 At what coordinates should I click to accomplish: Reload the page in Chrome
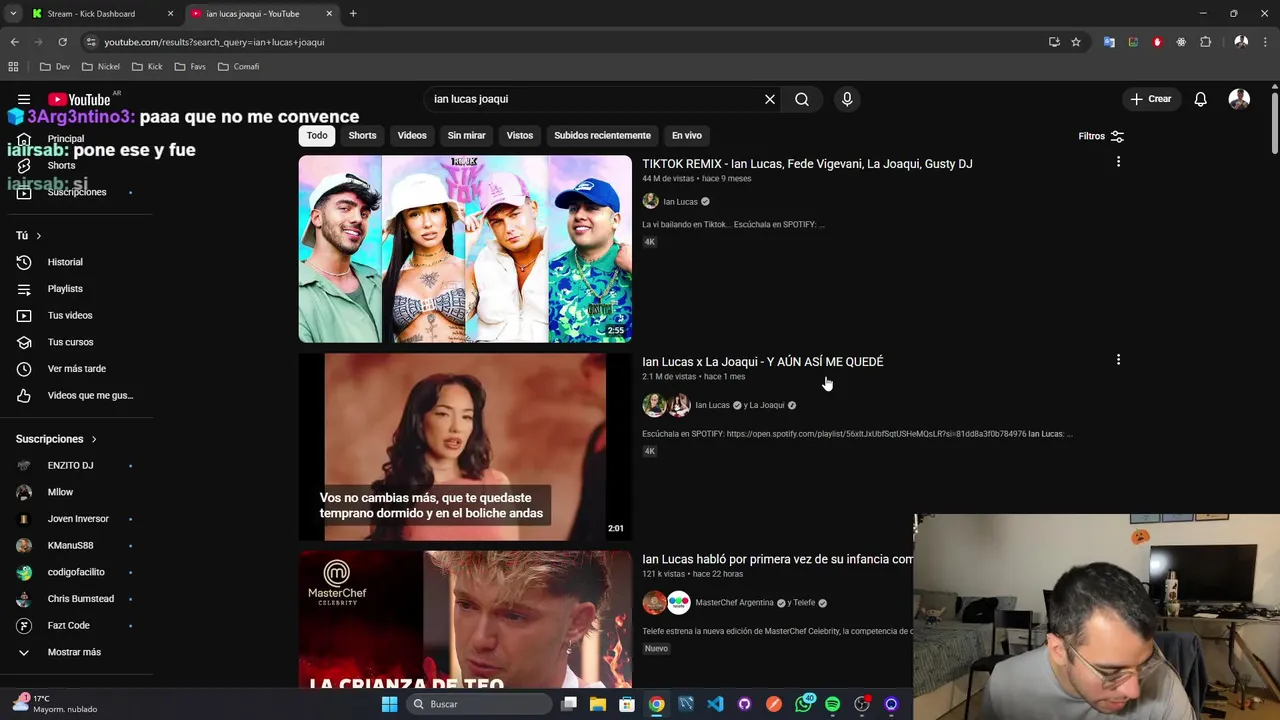(62, 42)
